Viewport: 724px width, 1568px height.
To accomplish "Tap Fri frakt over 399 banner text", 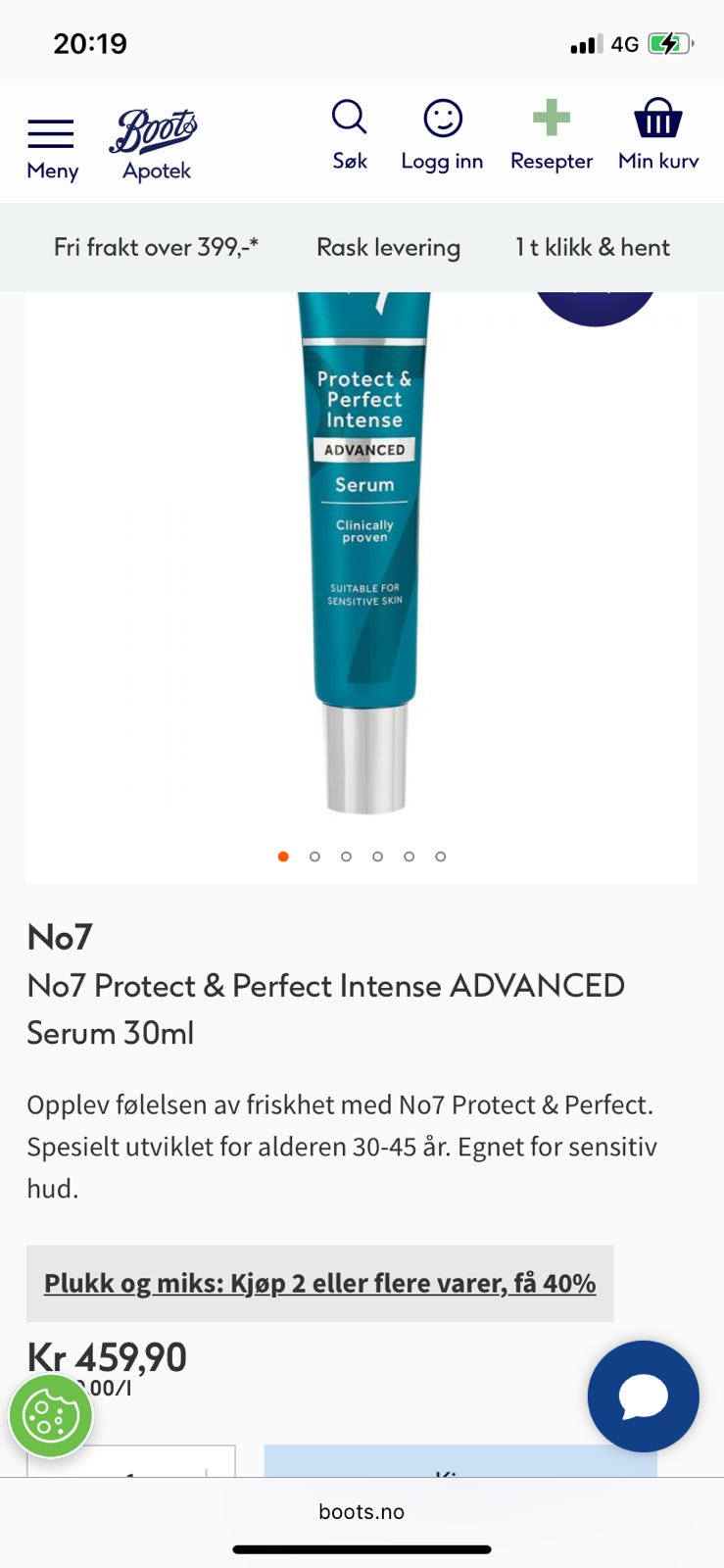I will [156, 247].
